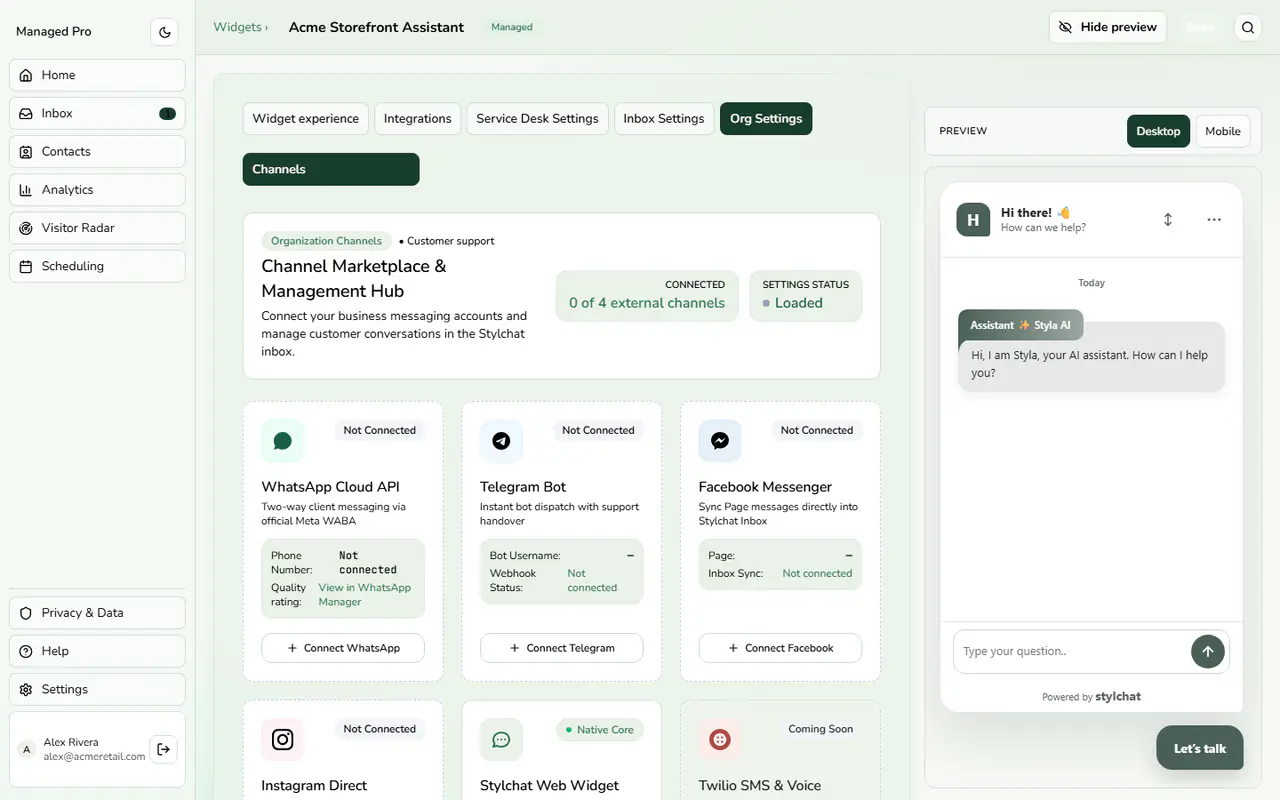Select the Org Settings tab
This screenshot has width=1280, height=800.
click(766, 118)
